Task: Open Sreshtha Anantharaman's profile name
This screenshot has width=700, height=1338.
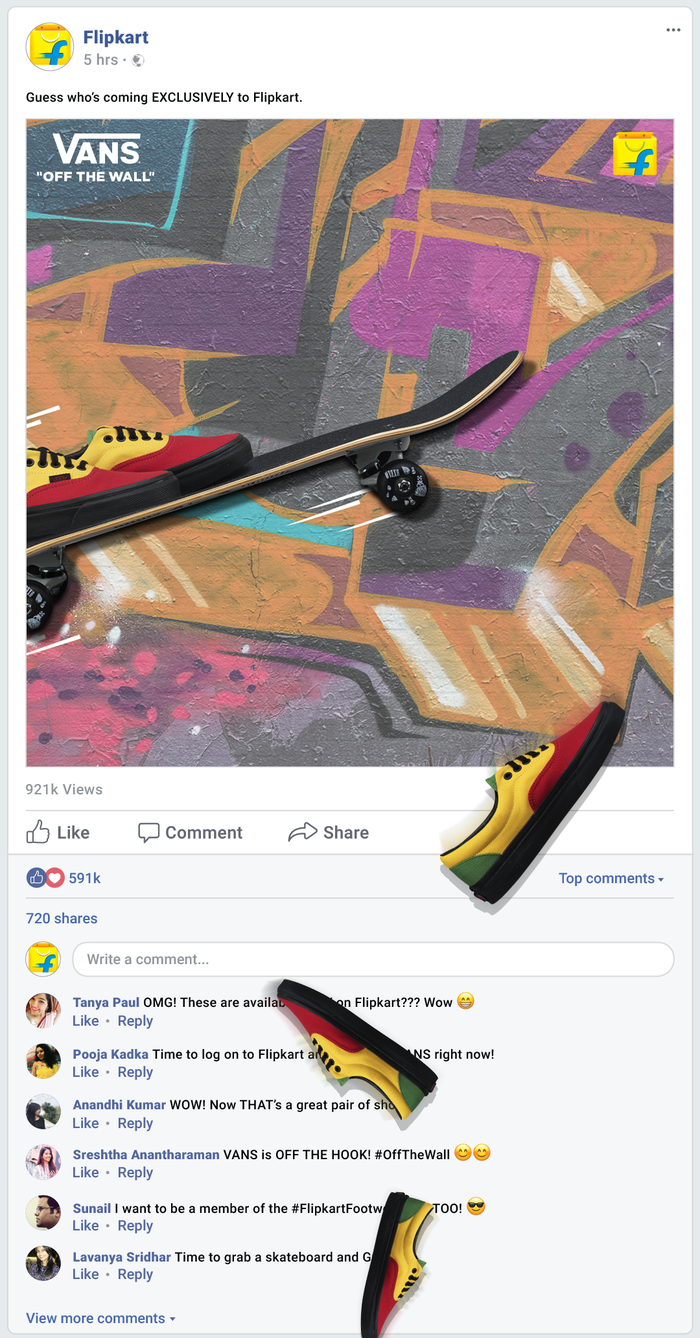Action: pos(146,1154)
